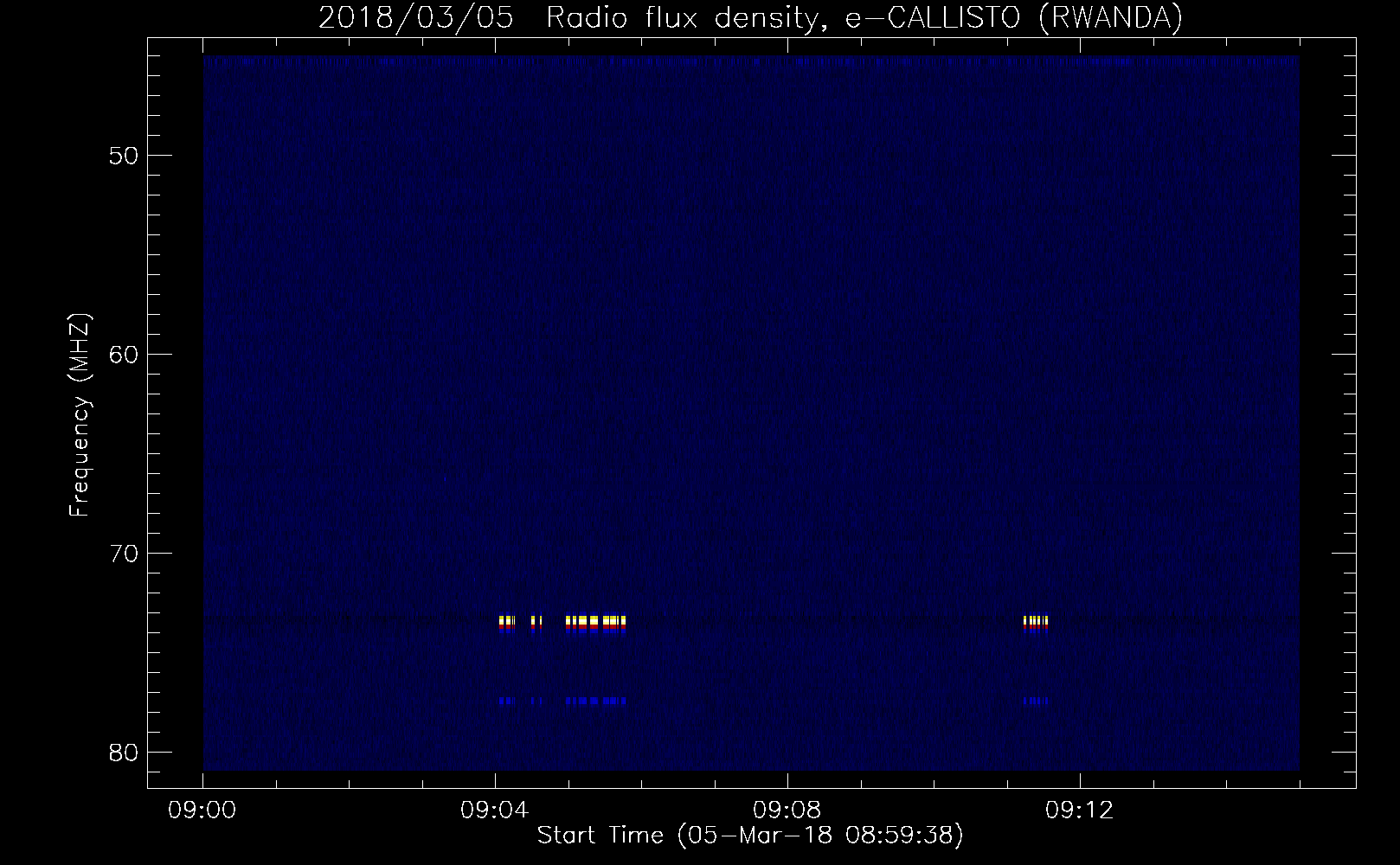Click the plot title "Radio flux density, e-CALLISTO (RWANDA)"
The height and width of the screenshot is (865, 1400).
(x=864, y=18)
